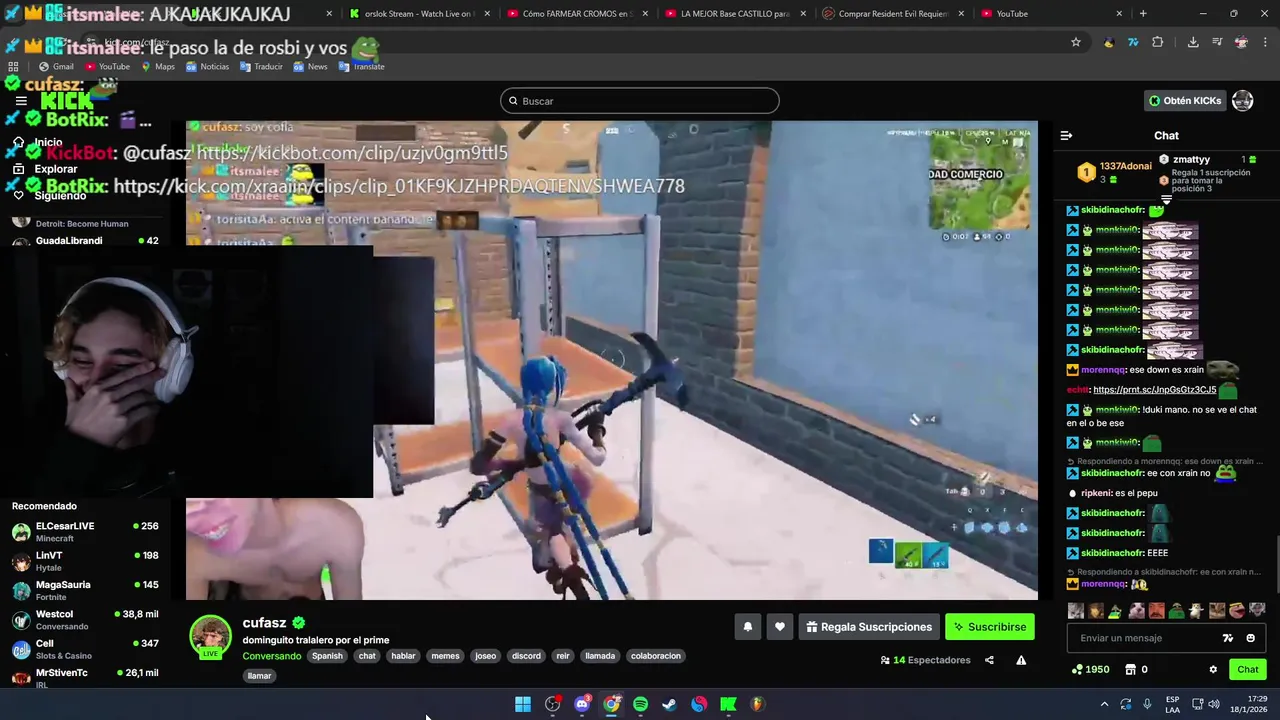
Task: Click the memes tag
Action: coord(445,656)
